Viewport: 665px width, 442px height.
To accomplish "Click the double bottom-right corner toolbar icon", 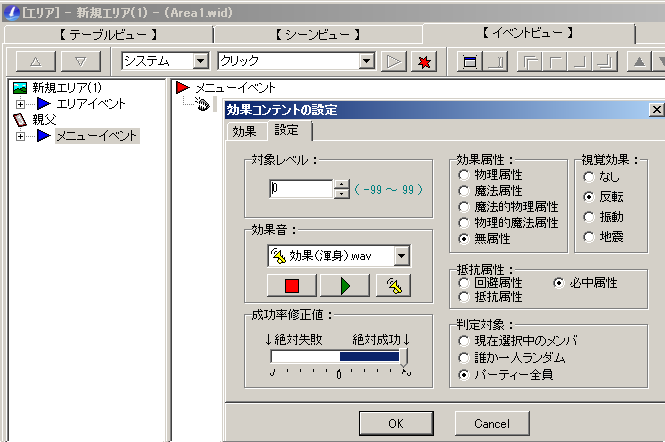I will 605,62.
